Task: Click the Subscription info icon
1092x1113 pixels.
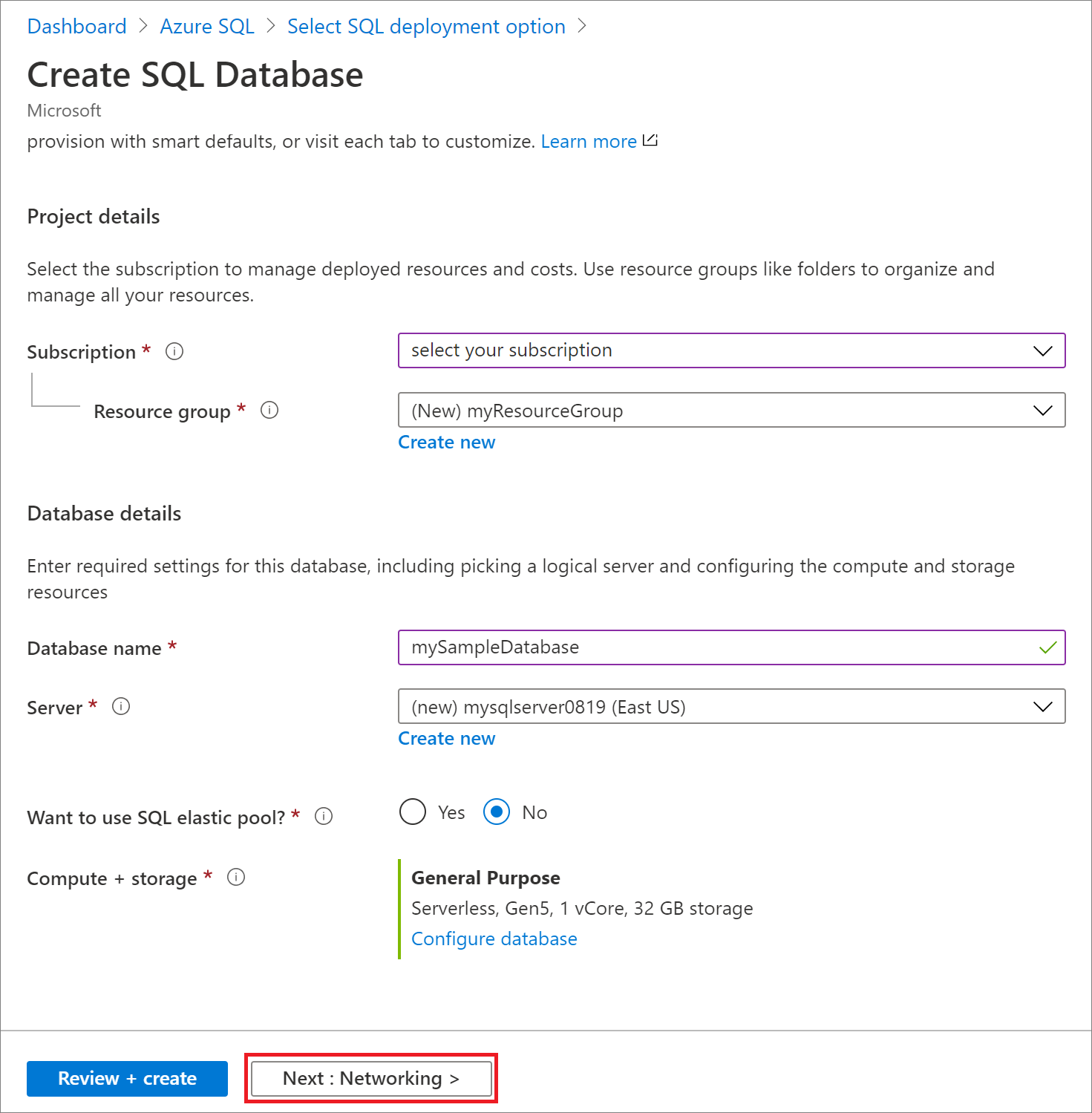Action: coord(174,351)
